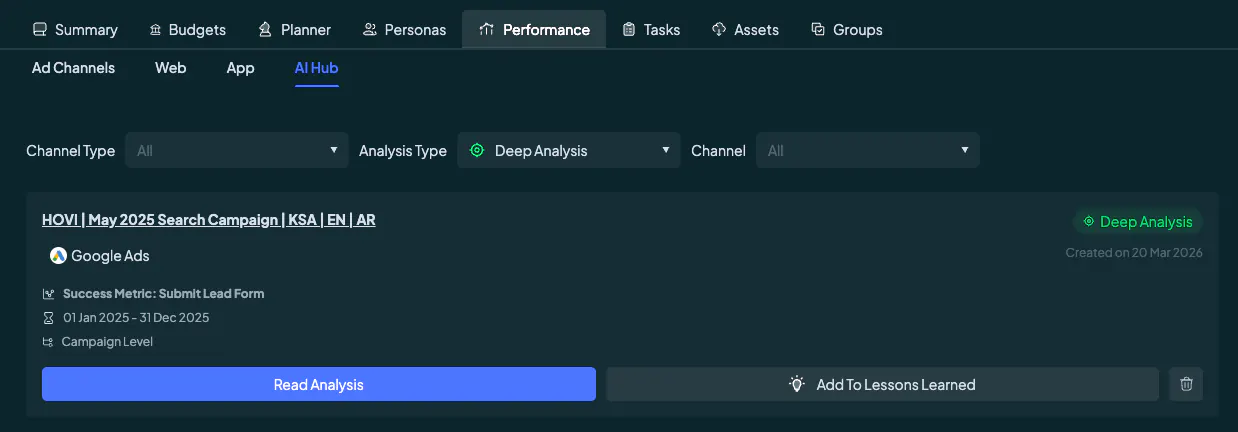Click the Read Analysis button

pos(319,384)
